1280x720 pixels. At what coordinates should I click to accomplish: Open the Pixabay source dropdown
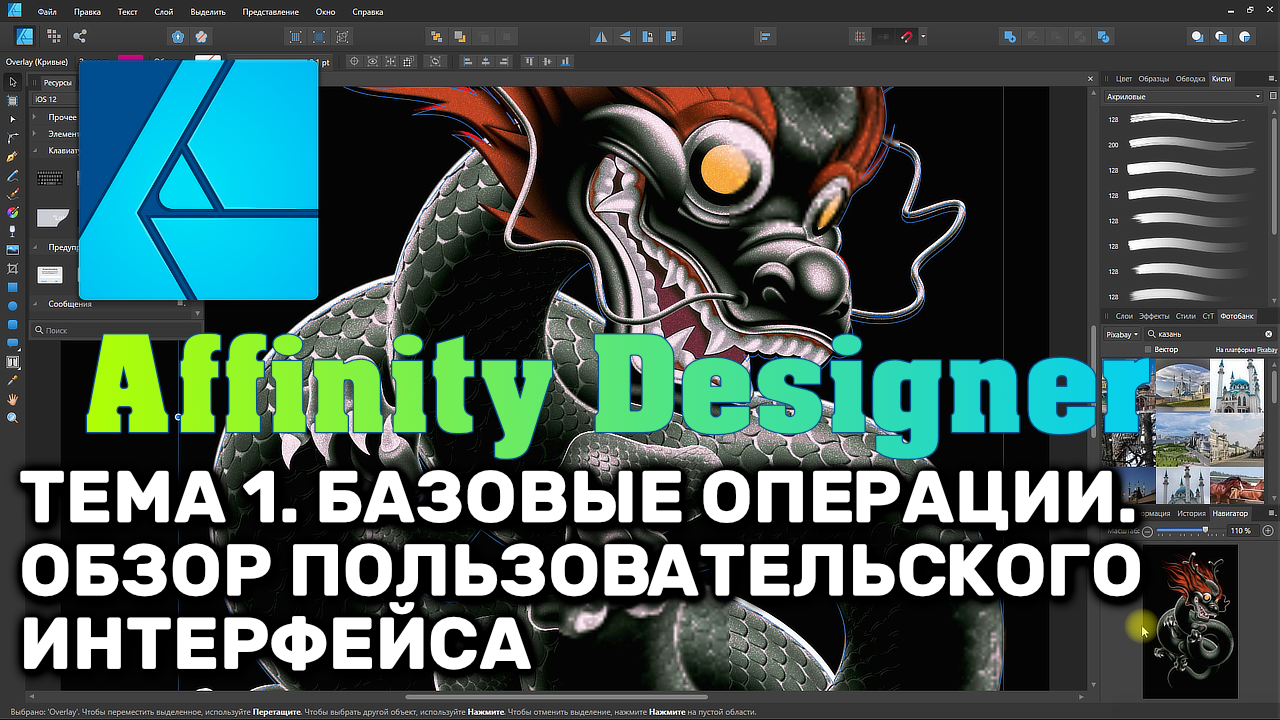click(x=1122, y=334)
